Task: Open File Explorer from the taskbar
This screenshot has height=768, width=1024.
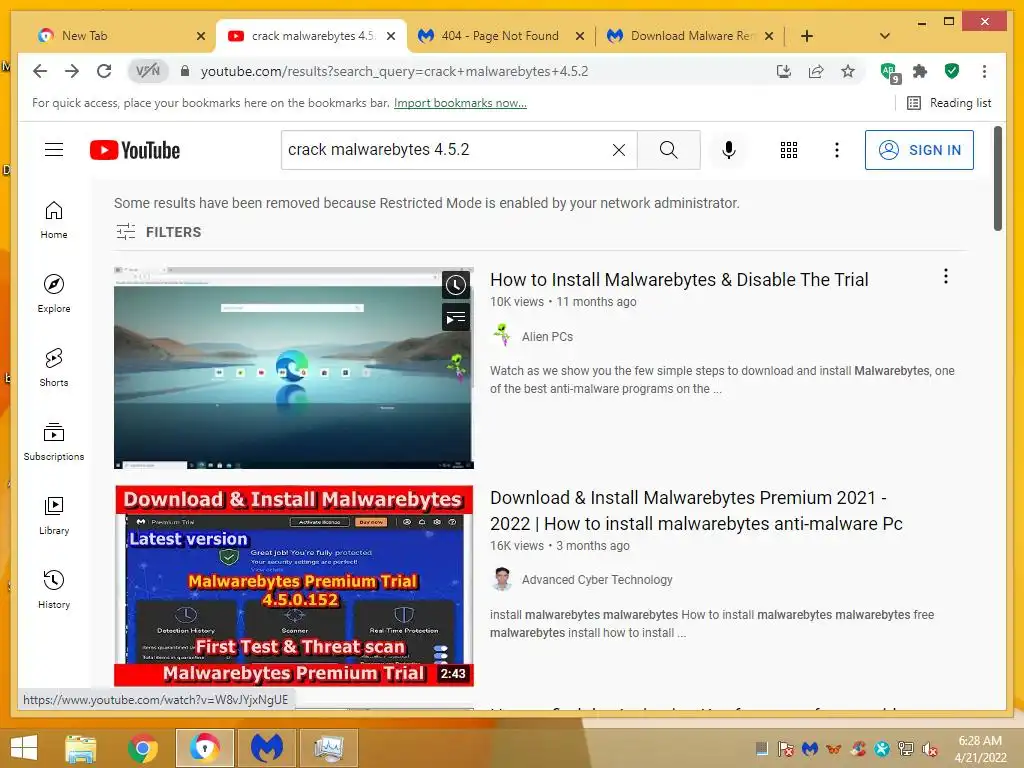Action: [x=81, y=748]
